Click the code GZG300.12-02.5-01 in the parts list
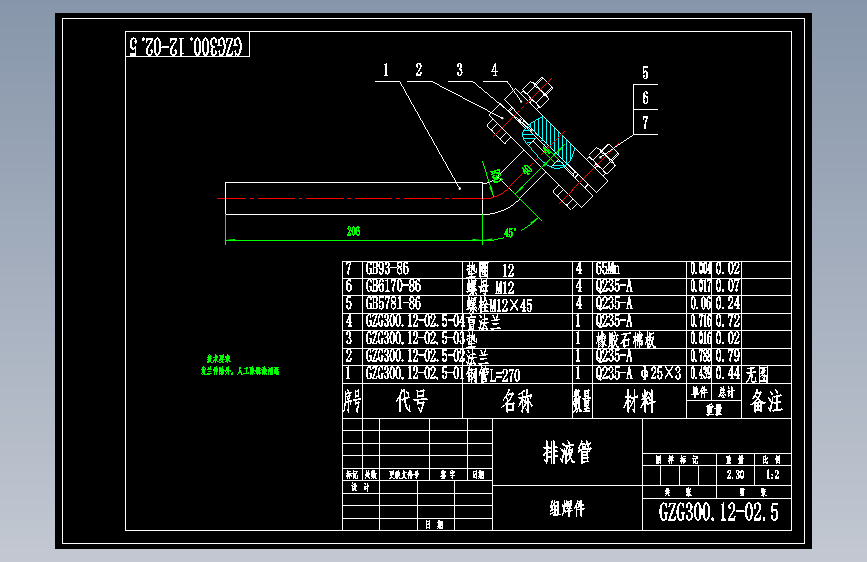This screenshot has width=867, height=562. coord(415,373)
